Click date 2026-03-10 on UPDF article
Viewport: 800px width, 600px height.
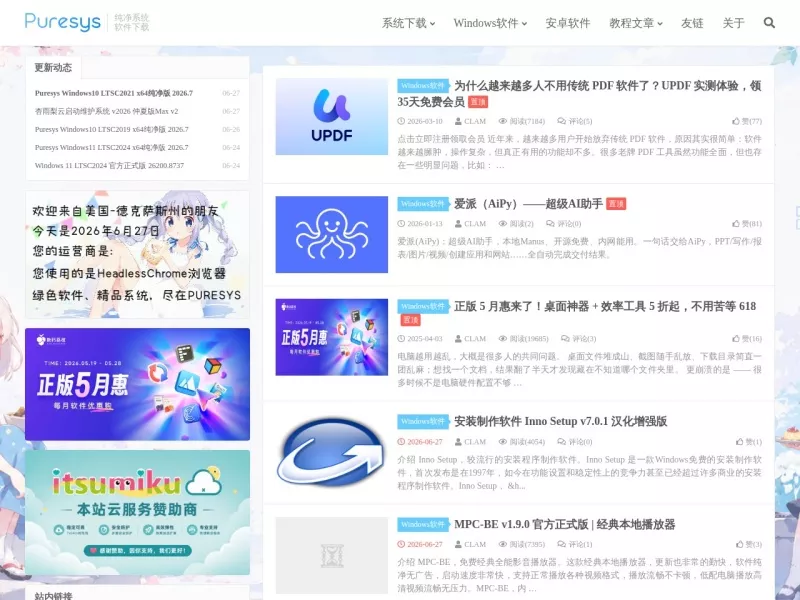tap(420, 121)
